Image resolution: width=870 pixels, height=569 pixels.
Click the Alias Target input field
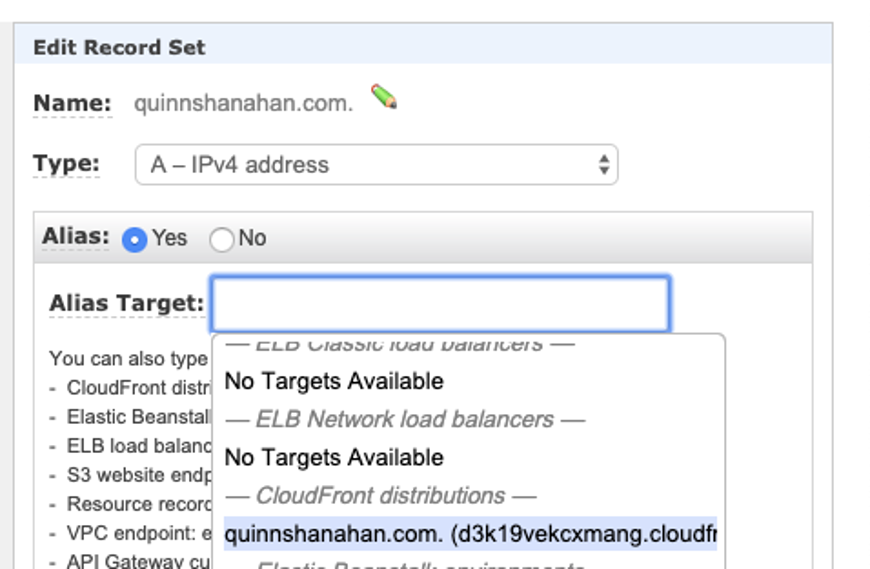pos(439,304)
